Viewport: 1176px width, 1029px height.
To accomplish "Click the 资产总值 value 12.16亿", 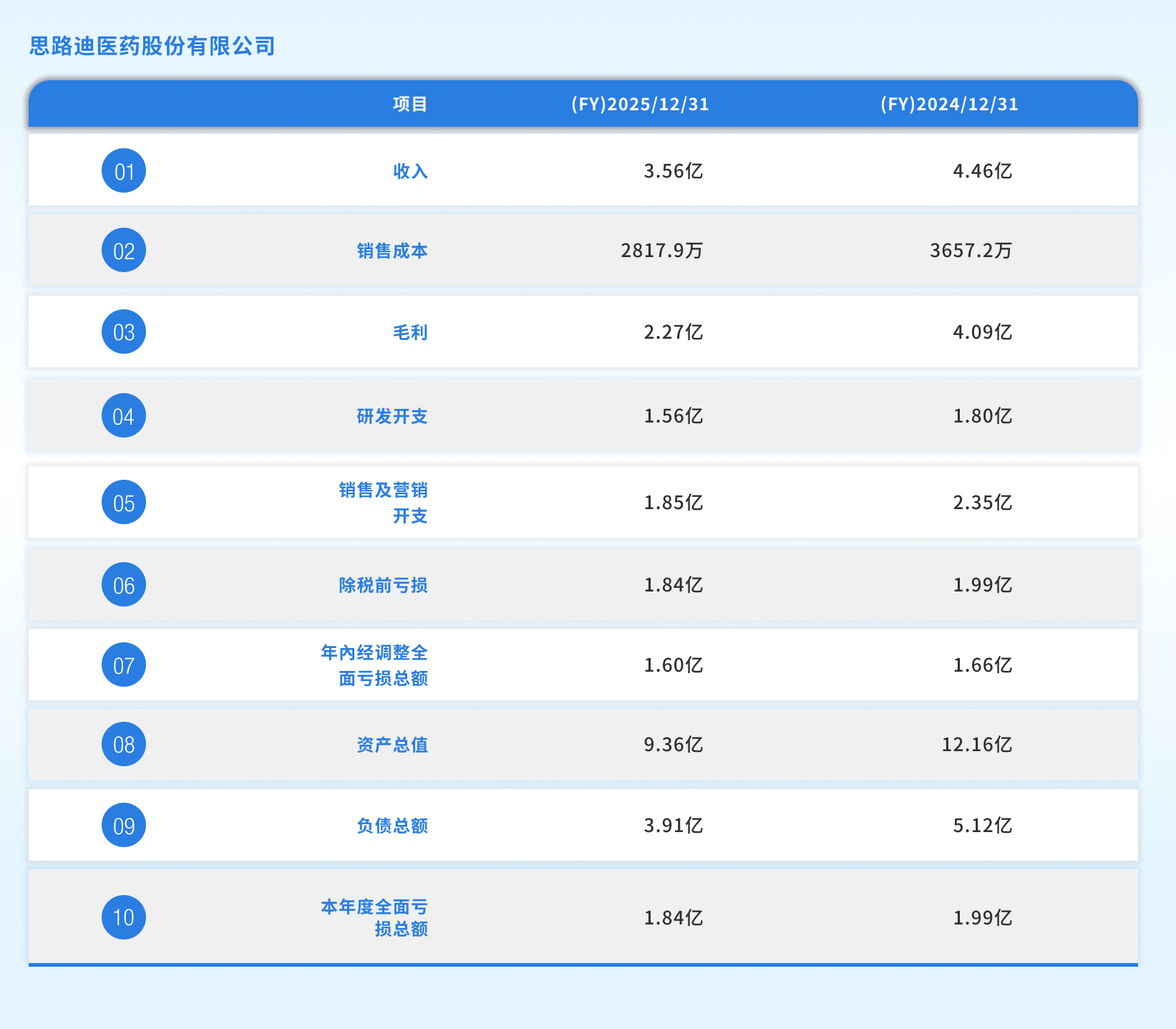I will tap(977, 745).
